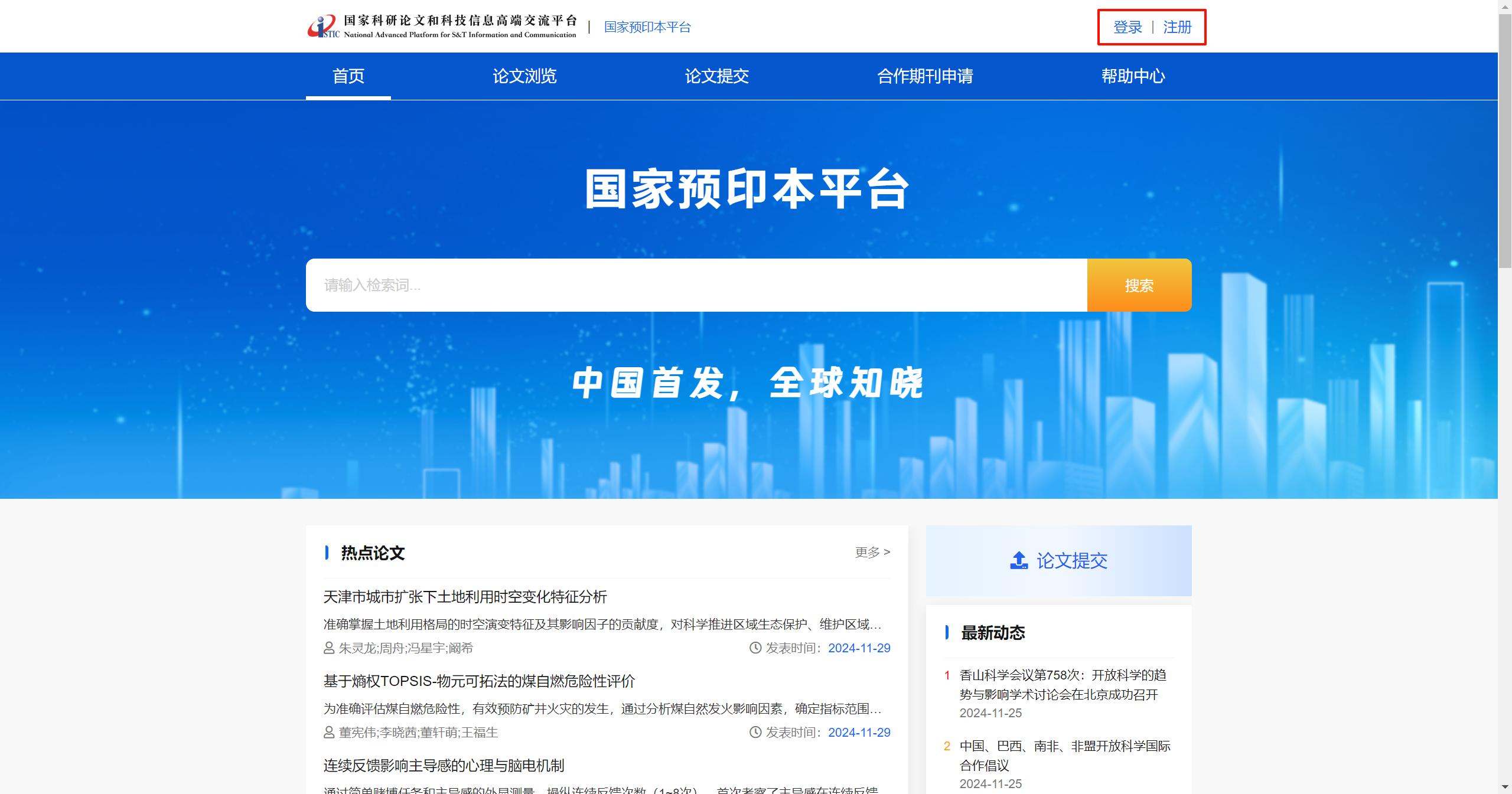The width and height of the screenshot is (1512, 794).
Task: Open news 中国、巴西、南非、非盟开放科学国际合作倡议
Action: point(1065,756)
